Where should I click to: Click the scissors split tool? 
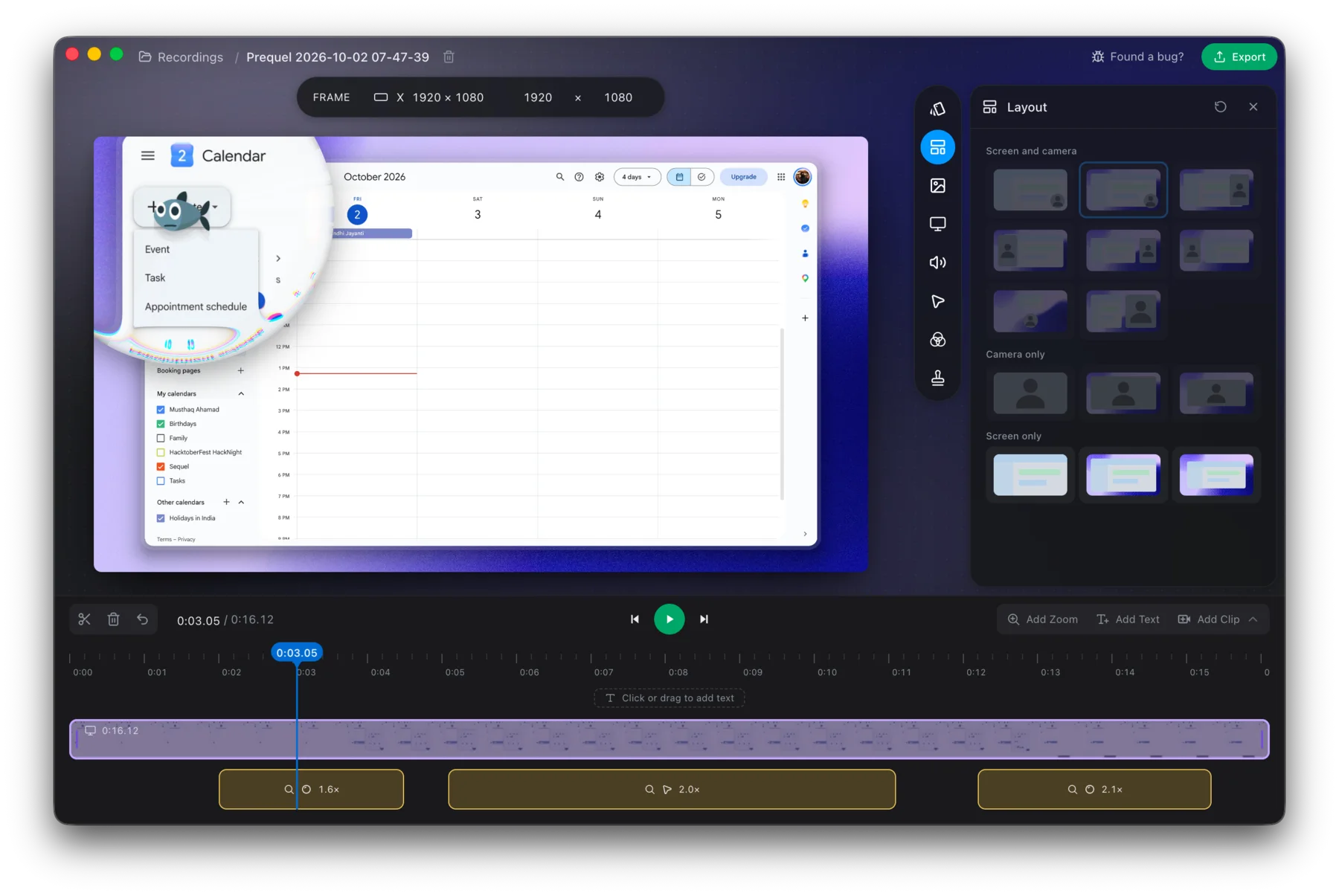(84, 619)
